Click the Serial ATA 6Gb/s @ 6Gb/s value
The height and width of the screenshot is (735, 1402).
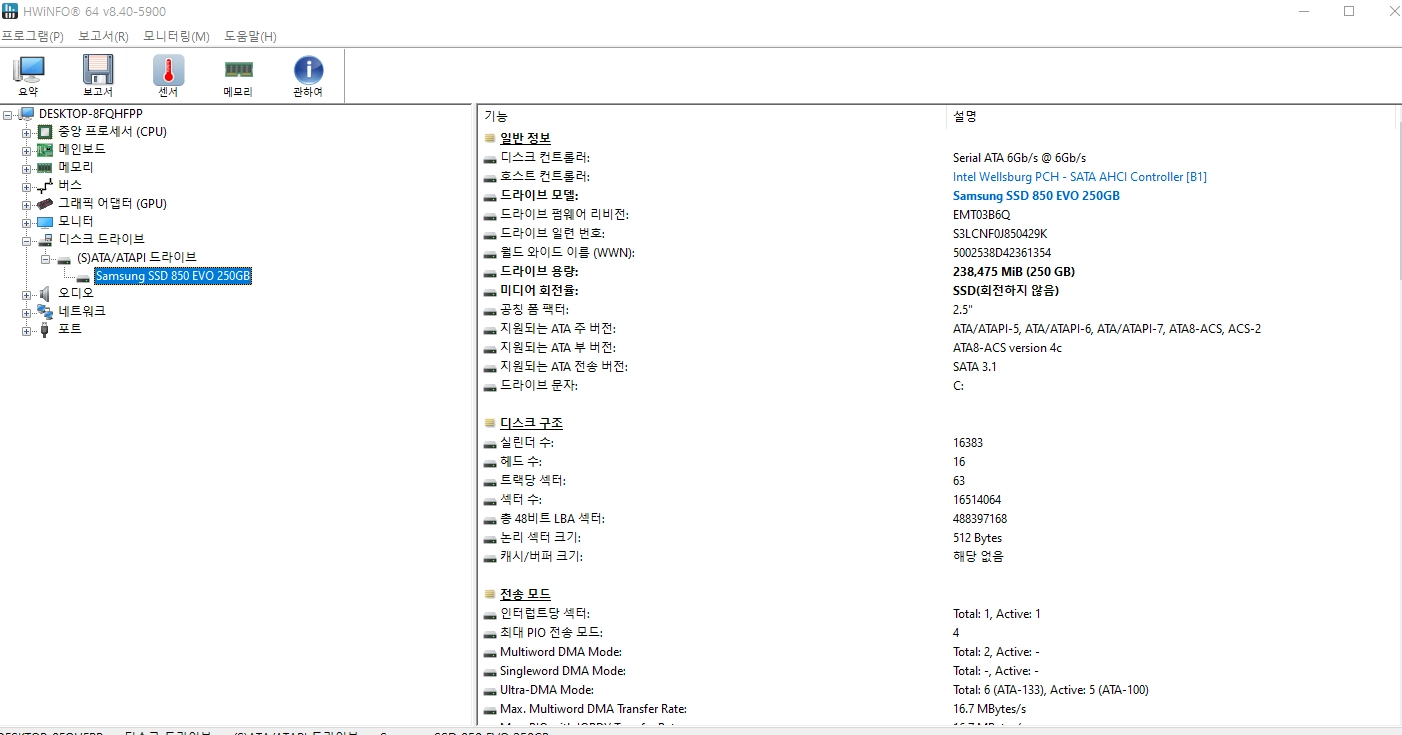tap(1019, 158)
